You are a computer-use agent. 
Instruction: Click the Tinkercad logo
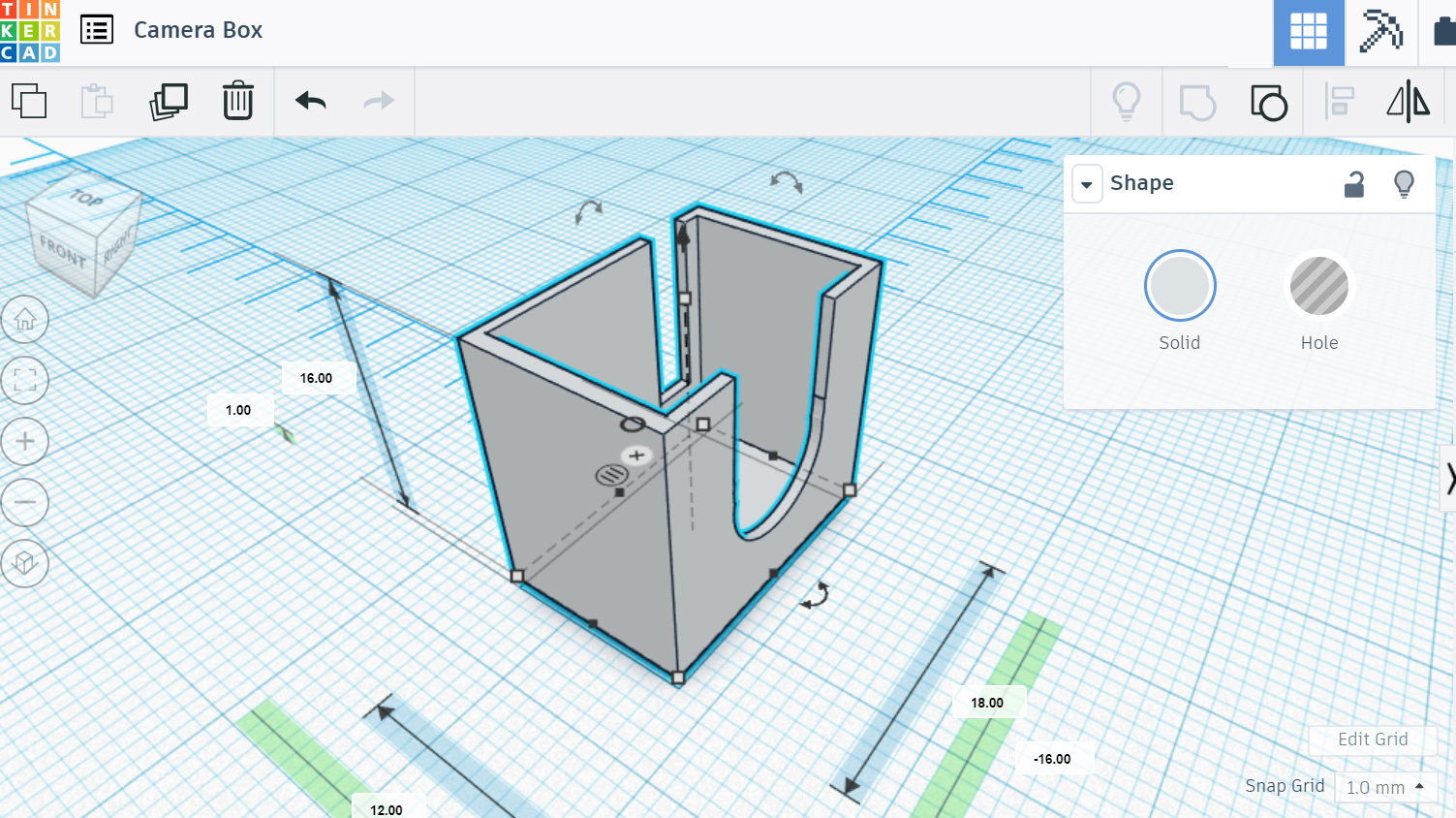30,31
